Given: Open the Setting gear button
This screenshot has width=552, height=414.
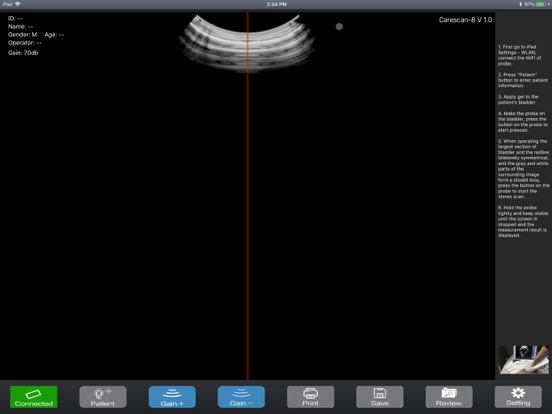Looking at the screenshot, I should point(518,397).
